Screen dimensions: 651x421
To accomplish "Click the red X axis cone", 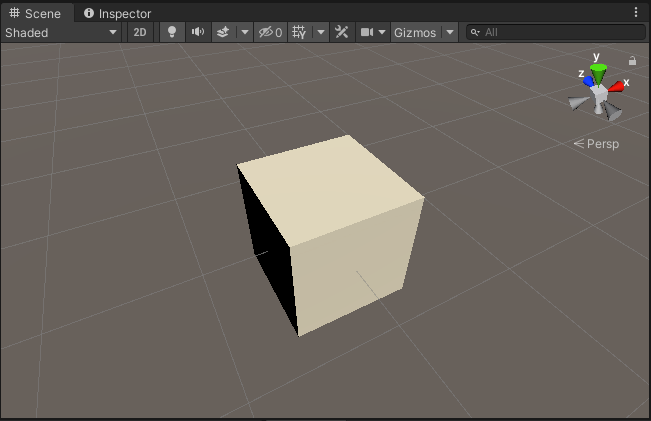I will coord(617,86).
